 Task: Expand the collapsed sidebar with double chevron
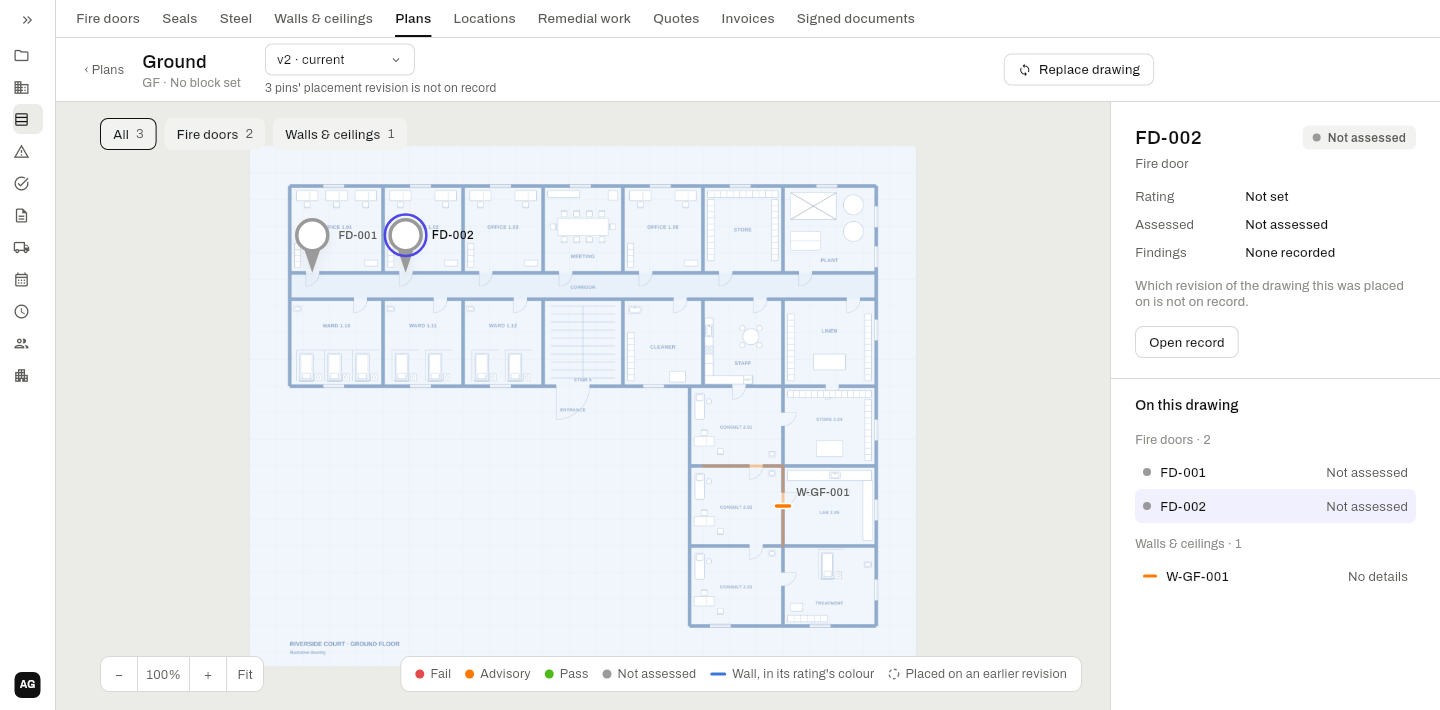coord(27,19)
